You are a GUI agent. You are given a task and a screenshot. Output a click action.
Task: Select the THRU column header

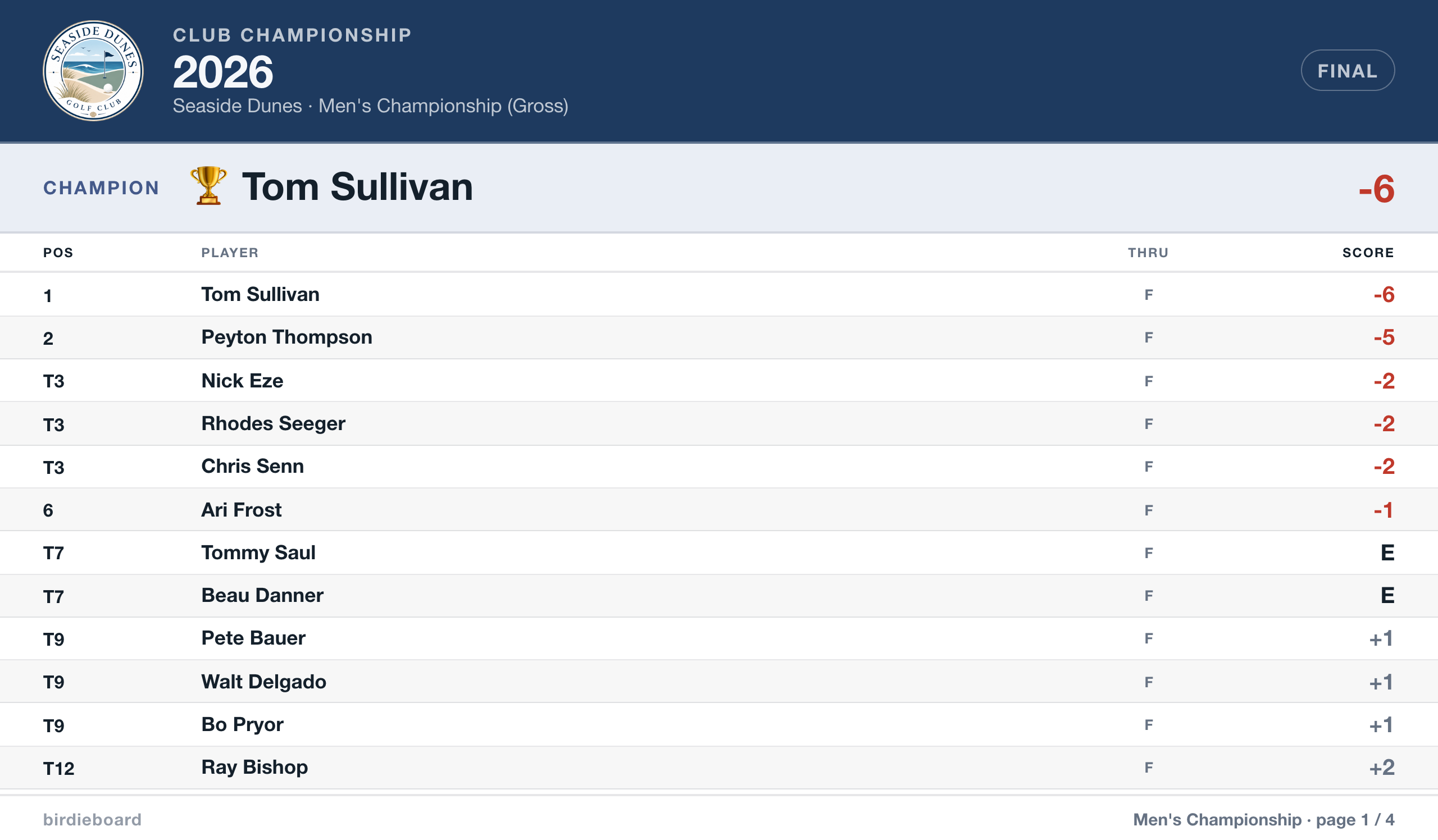click(x=1148, y=253)
